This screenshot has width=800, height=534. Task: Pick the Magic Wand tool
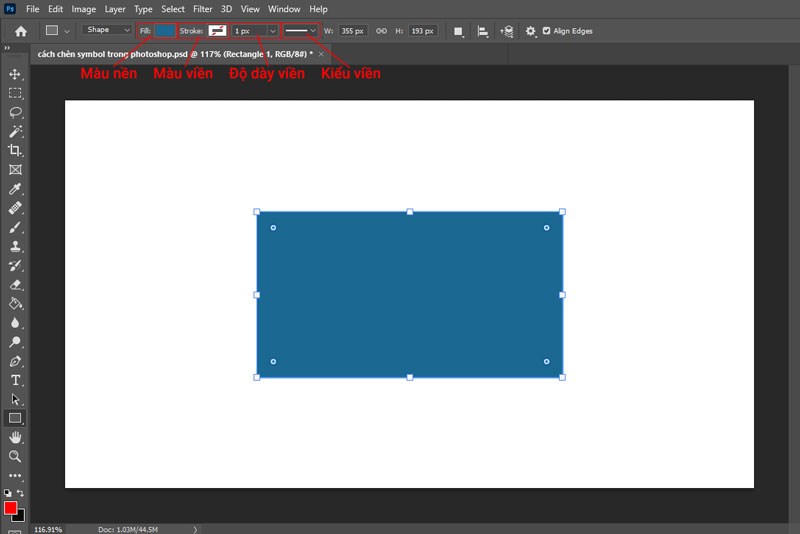(15, 131)
